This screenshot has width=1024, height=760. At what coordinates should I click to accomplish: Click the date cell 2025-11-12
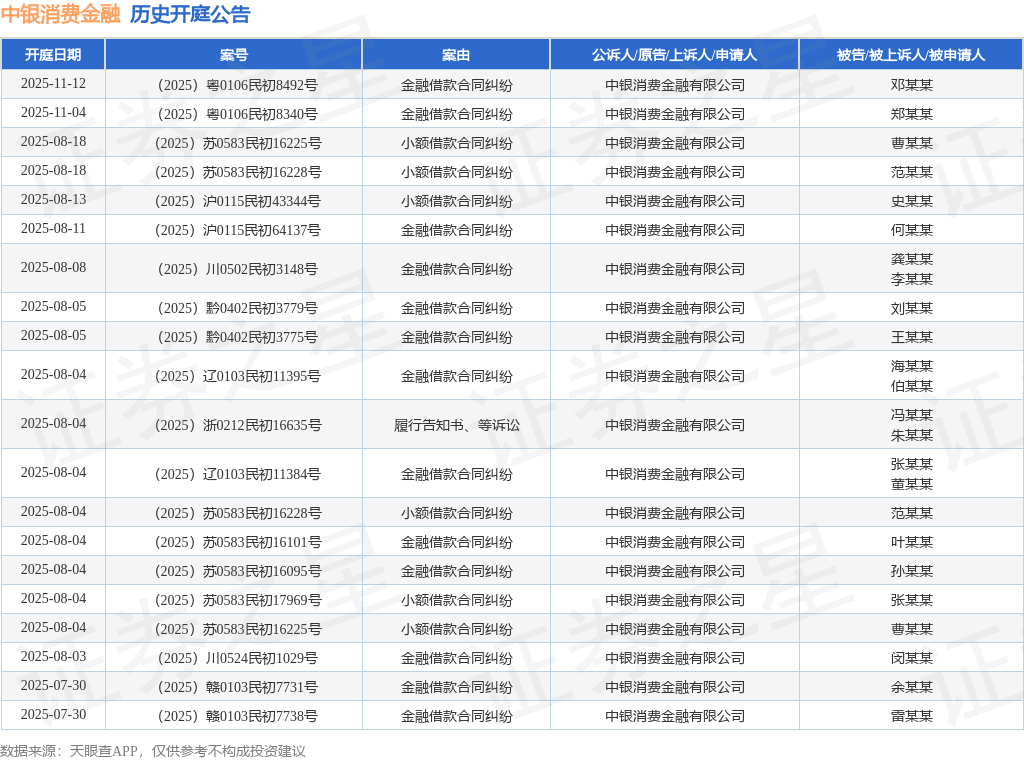(x=53, y=84)
